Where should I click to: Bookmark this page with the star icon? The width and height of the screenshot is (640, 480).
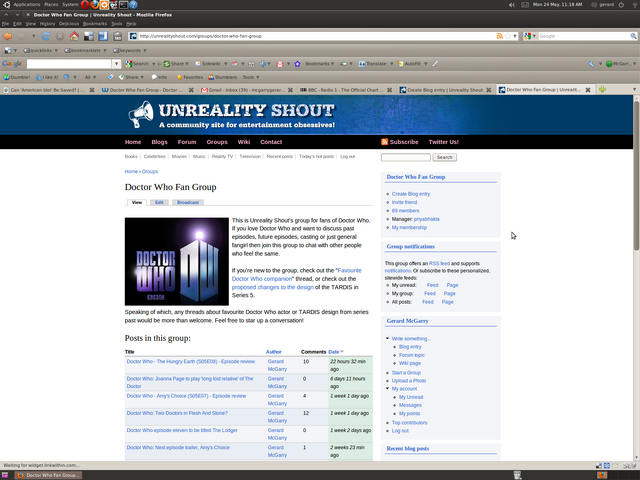[x=507, y=36]
